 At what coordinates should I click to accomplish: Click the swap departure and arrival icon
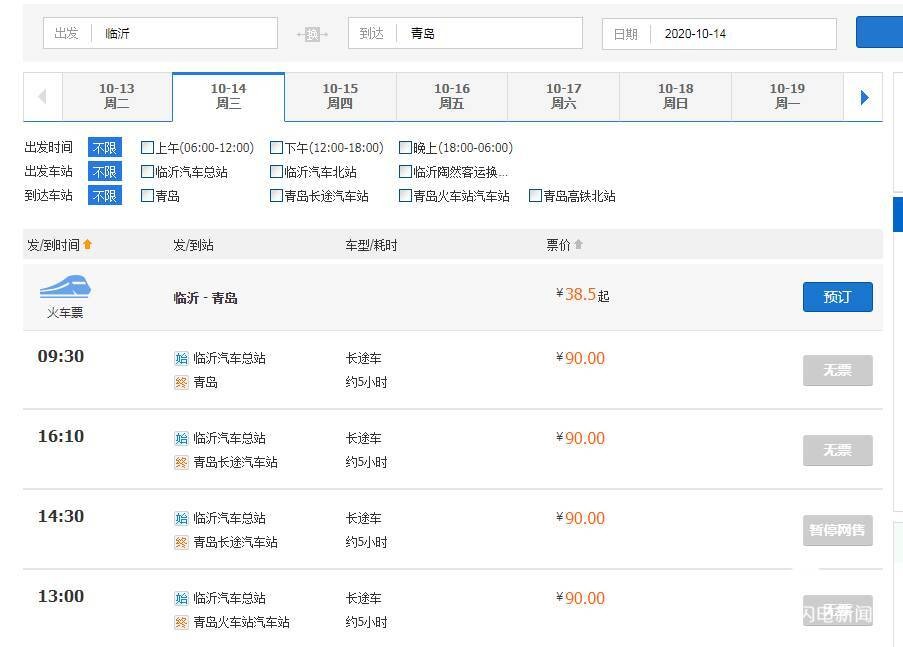click(312, 34)
